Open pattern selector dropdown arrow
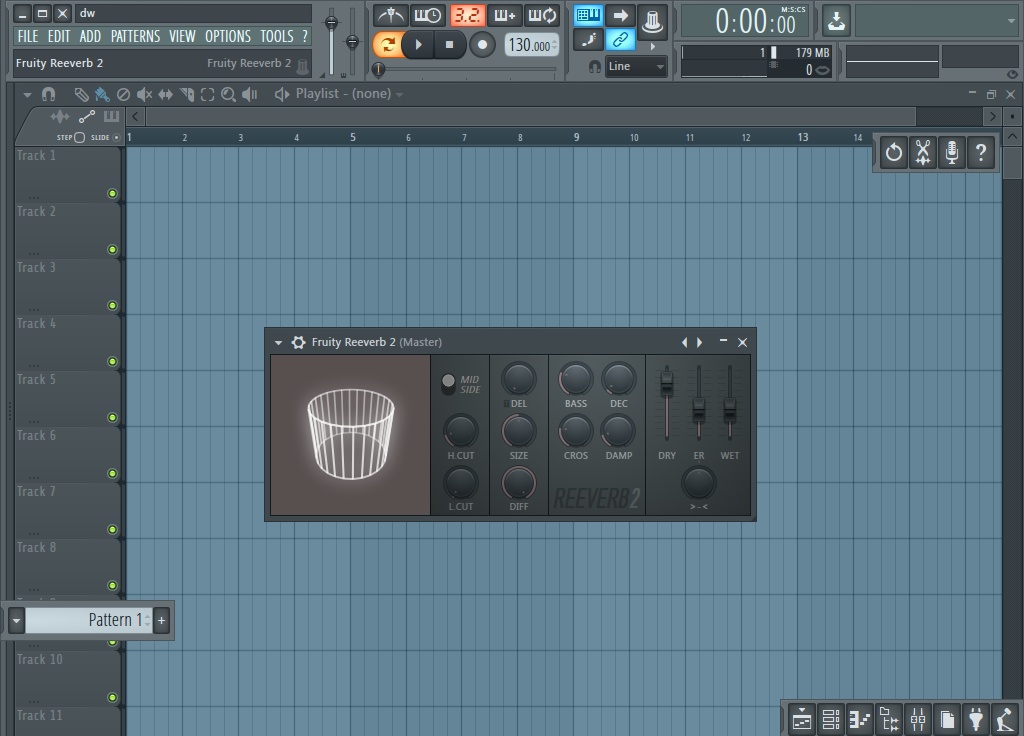The image size is (1024, 736). [x=16, y=620]
